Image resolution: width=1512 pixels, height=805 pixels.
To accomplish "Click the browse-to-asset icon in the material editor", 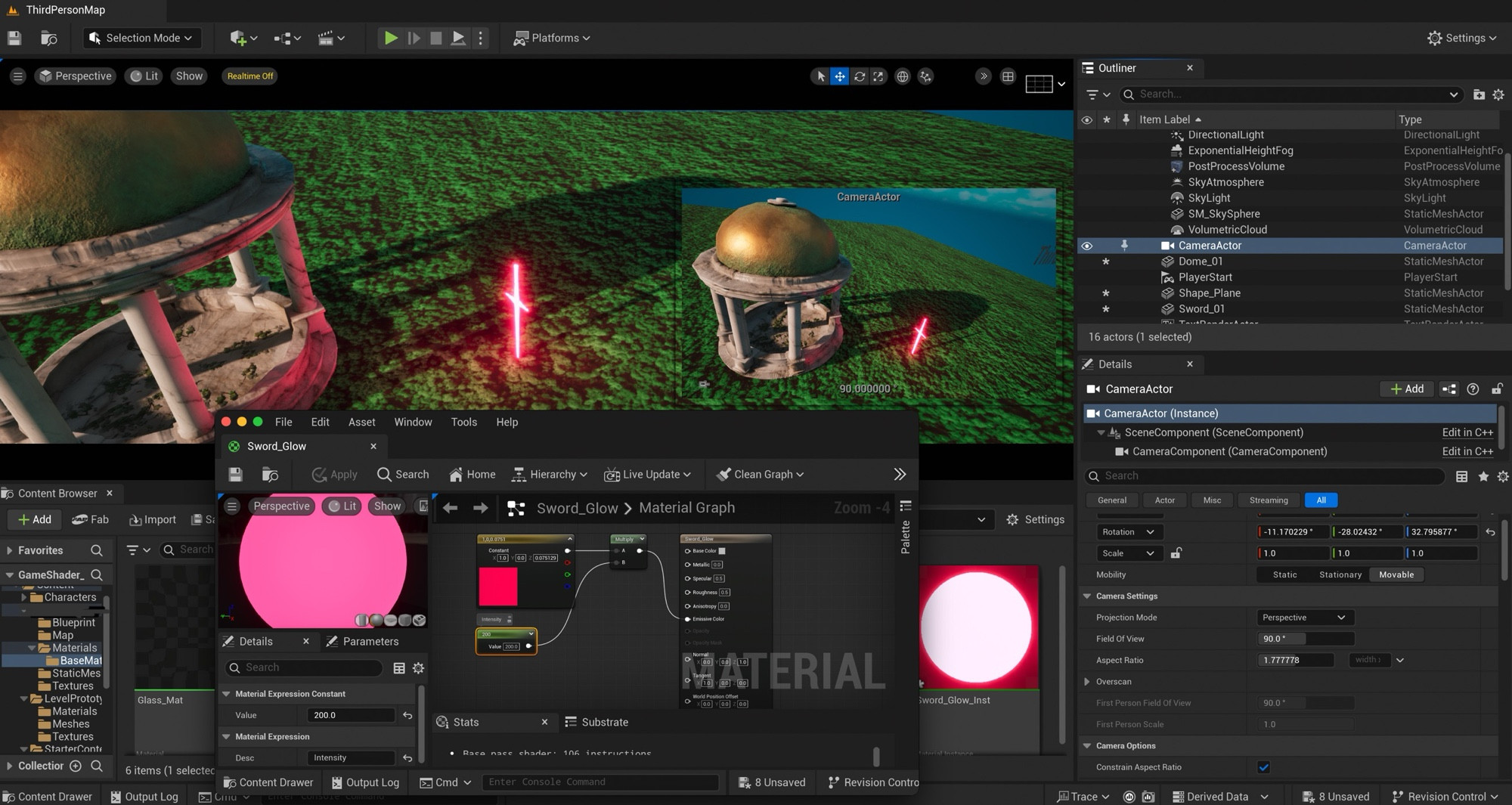I will [x=270, y=474].
